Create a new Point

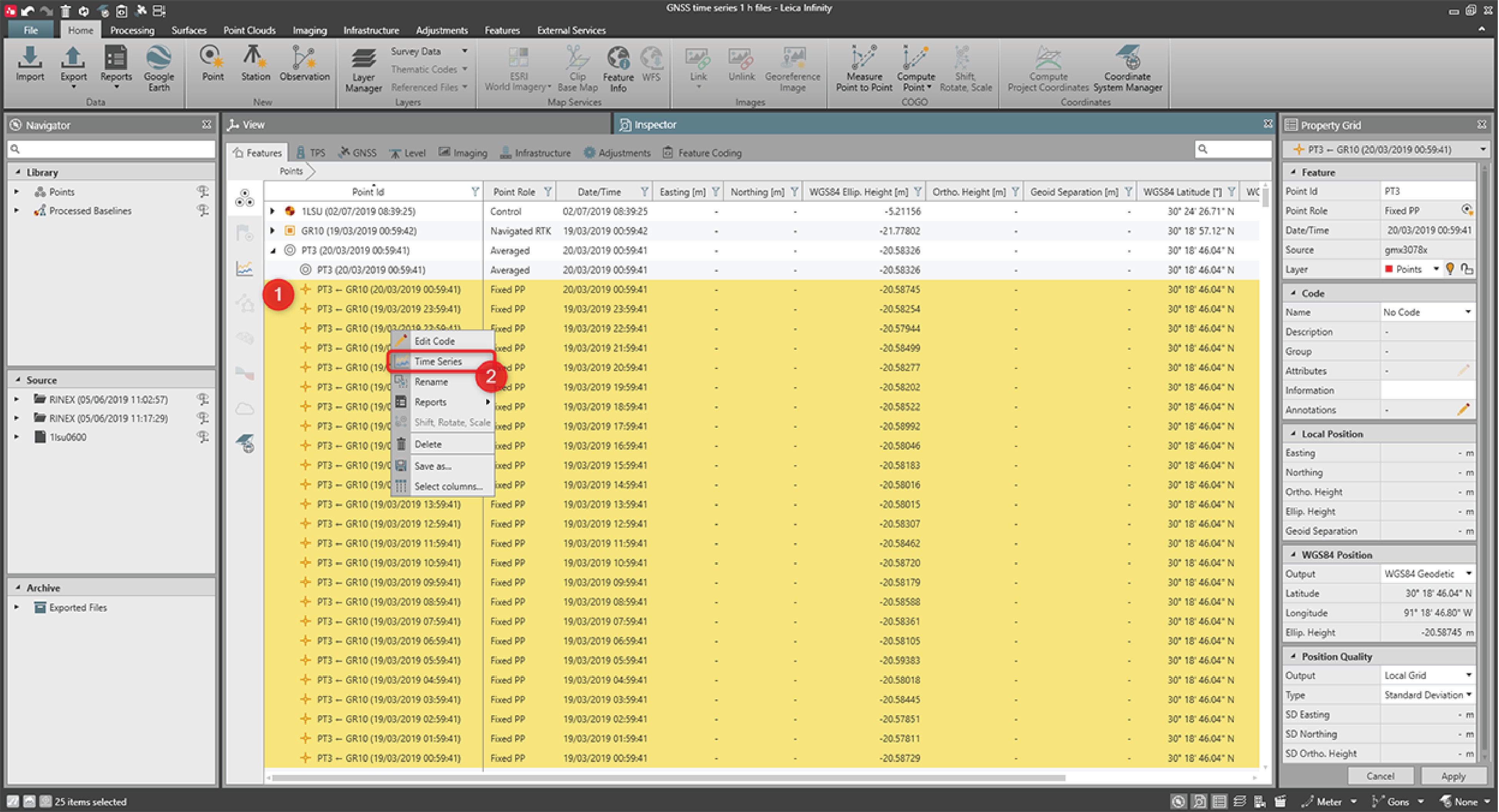pyautogui.click(x=213, y=63)
